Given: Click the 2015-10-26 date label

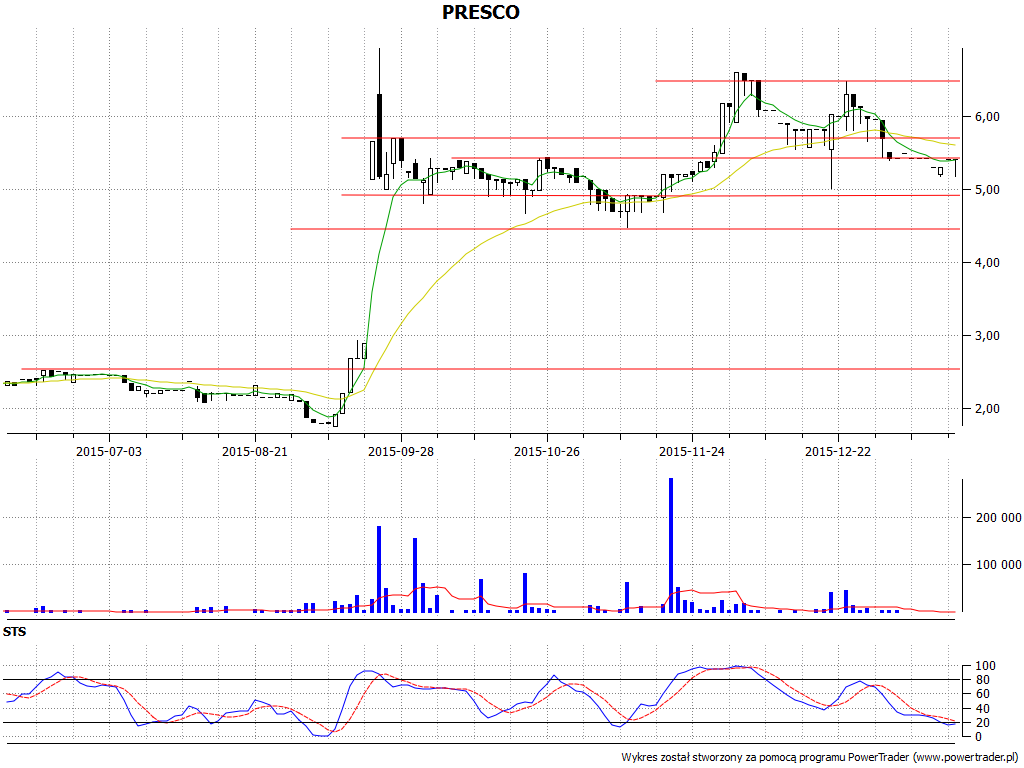Looking at the screenshot, I should pos(547,451).
